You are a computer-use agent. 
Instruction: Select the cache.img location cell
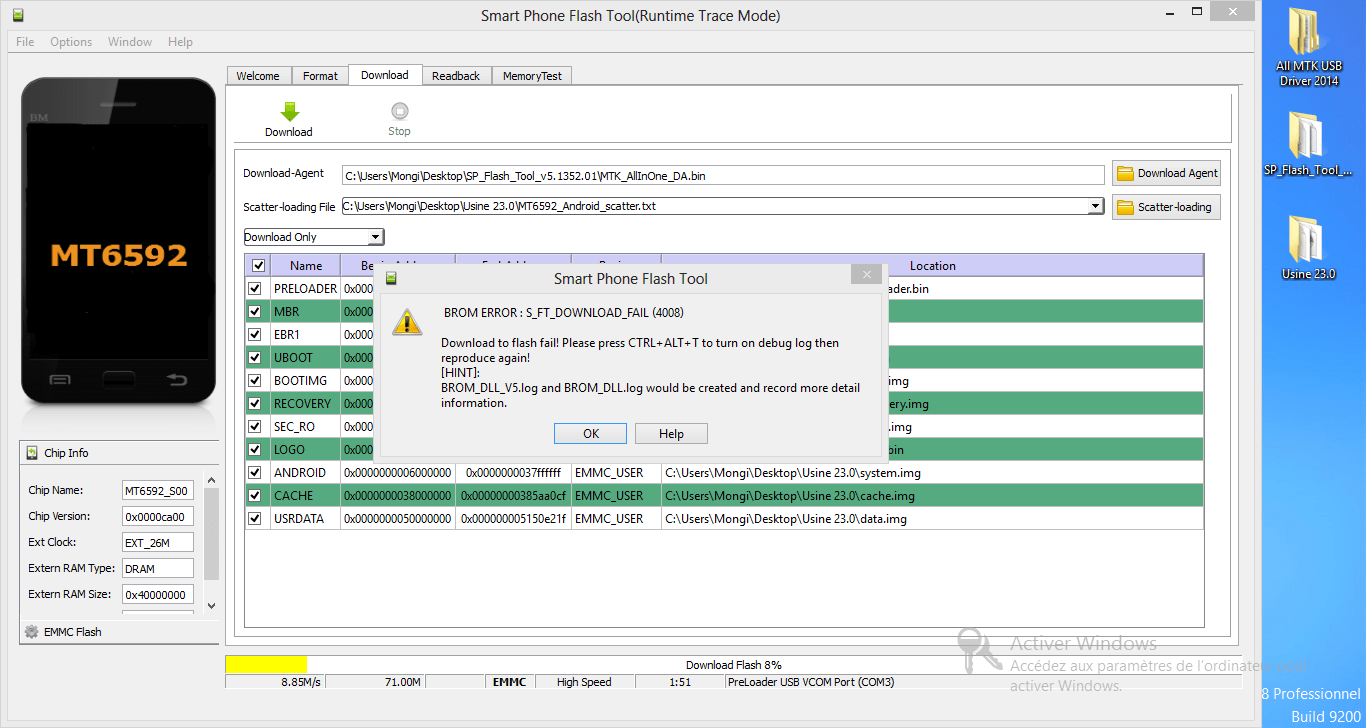coord(932,496)
